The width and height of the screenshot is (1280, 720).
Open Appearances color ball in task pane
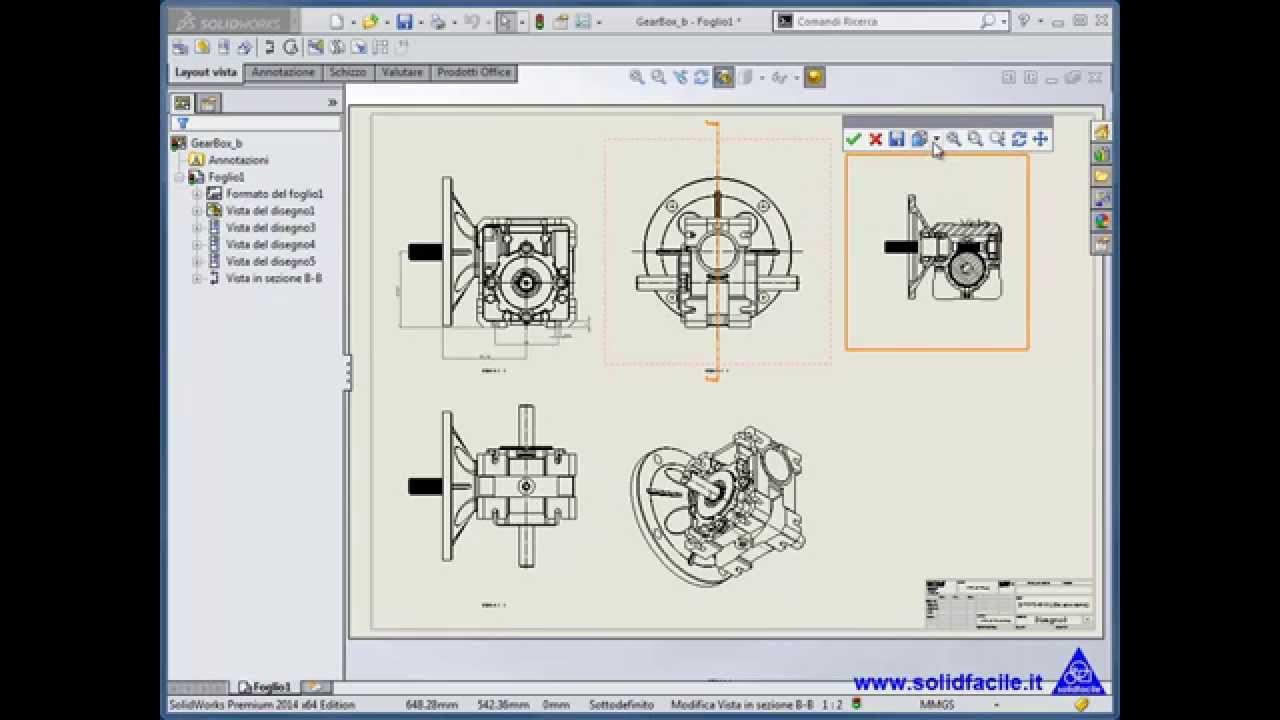pyautogui.click(x=1101, y=222)
